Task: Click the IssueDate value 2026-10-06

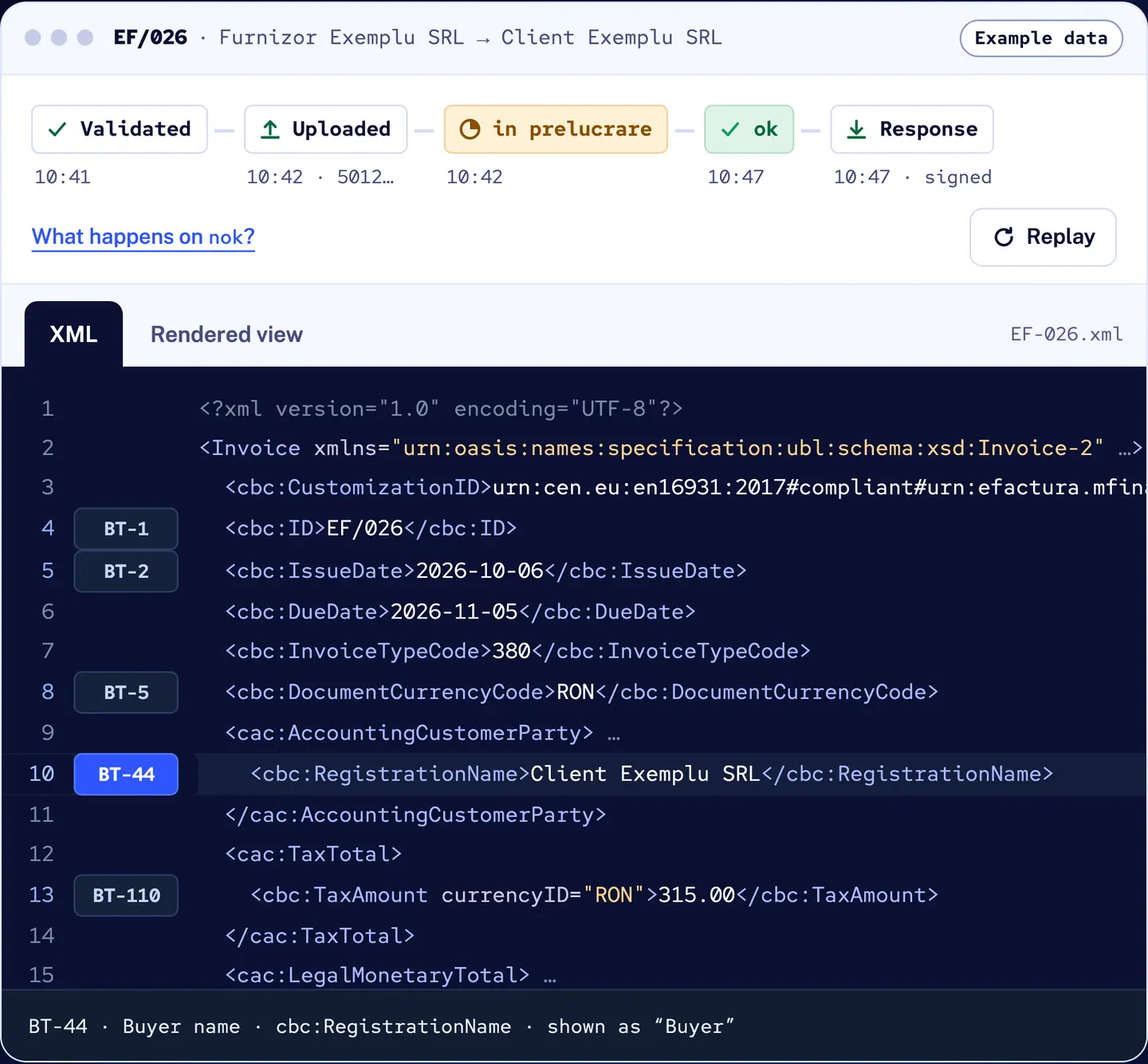Action: 480,571
